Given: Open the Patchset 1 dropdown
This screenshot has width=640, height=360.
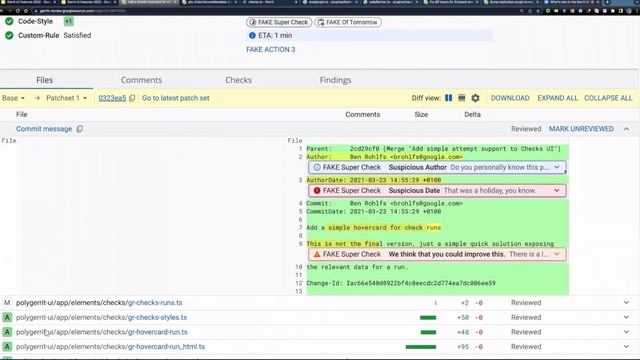Looking at the screenshot, I should click(x=67, y=98).
